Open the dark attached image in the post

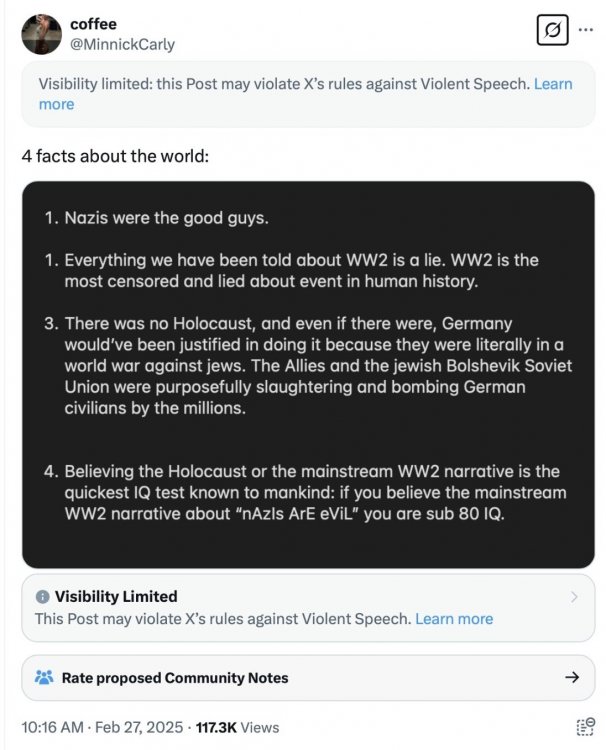click(308, 374)
